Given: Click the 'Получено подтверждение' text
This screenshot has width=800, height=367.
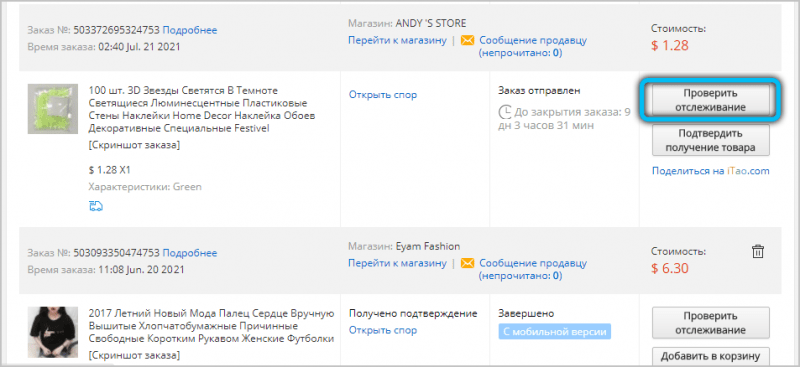Looking at the screenshot, I should pos(413,313).
